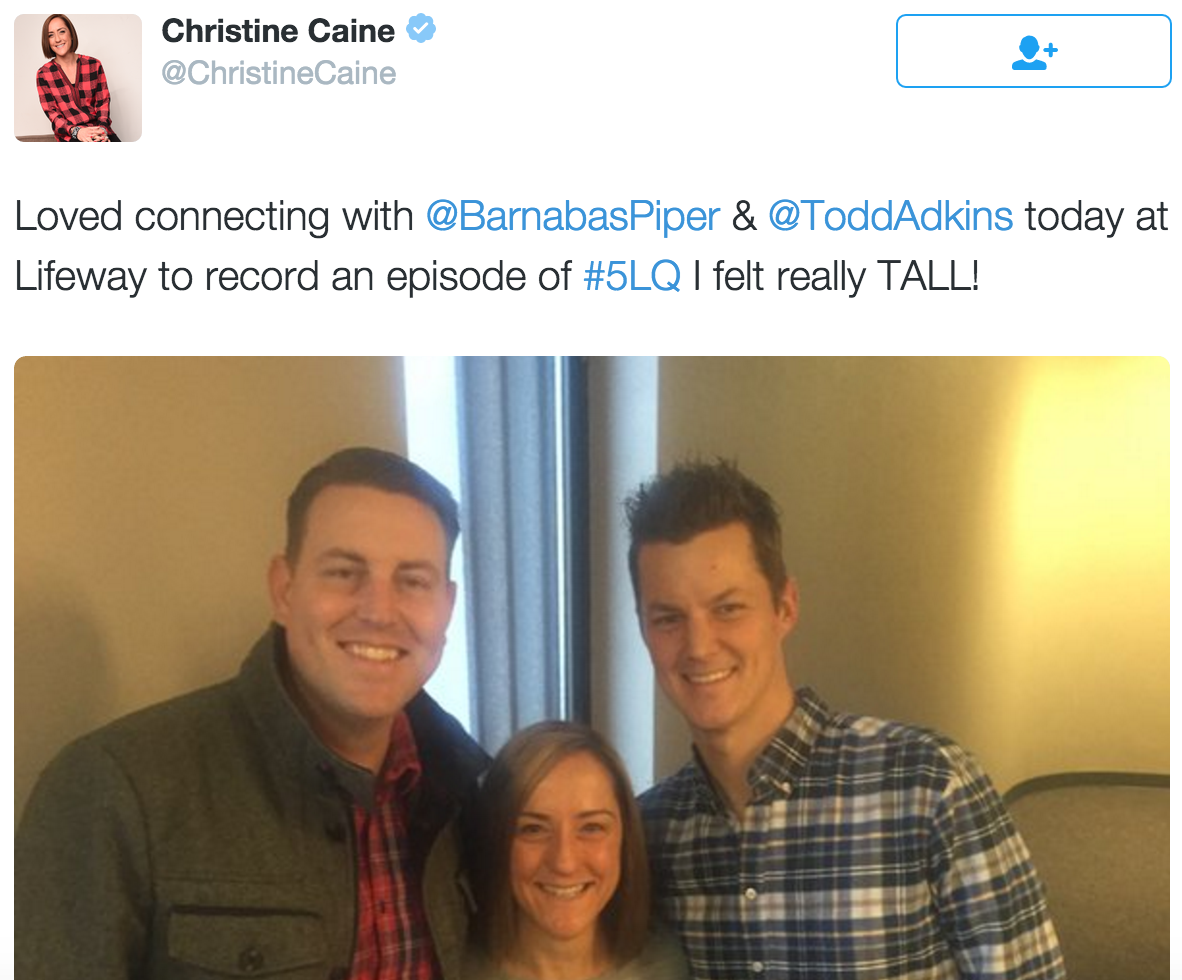Open the @ToddAdkins mention
Viewport: 1182px width, 980px height.
point(890,216)
